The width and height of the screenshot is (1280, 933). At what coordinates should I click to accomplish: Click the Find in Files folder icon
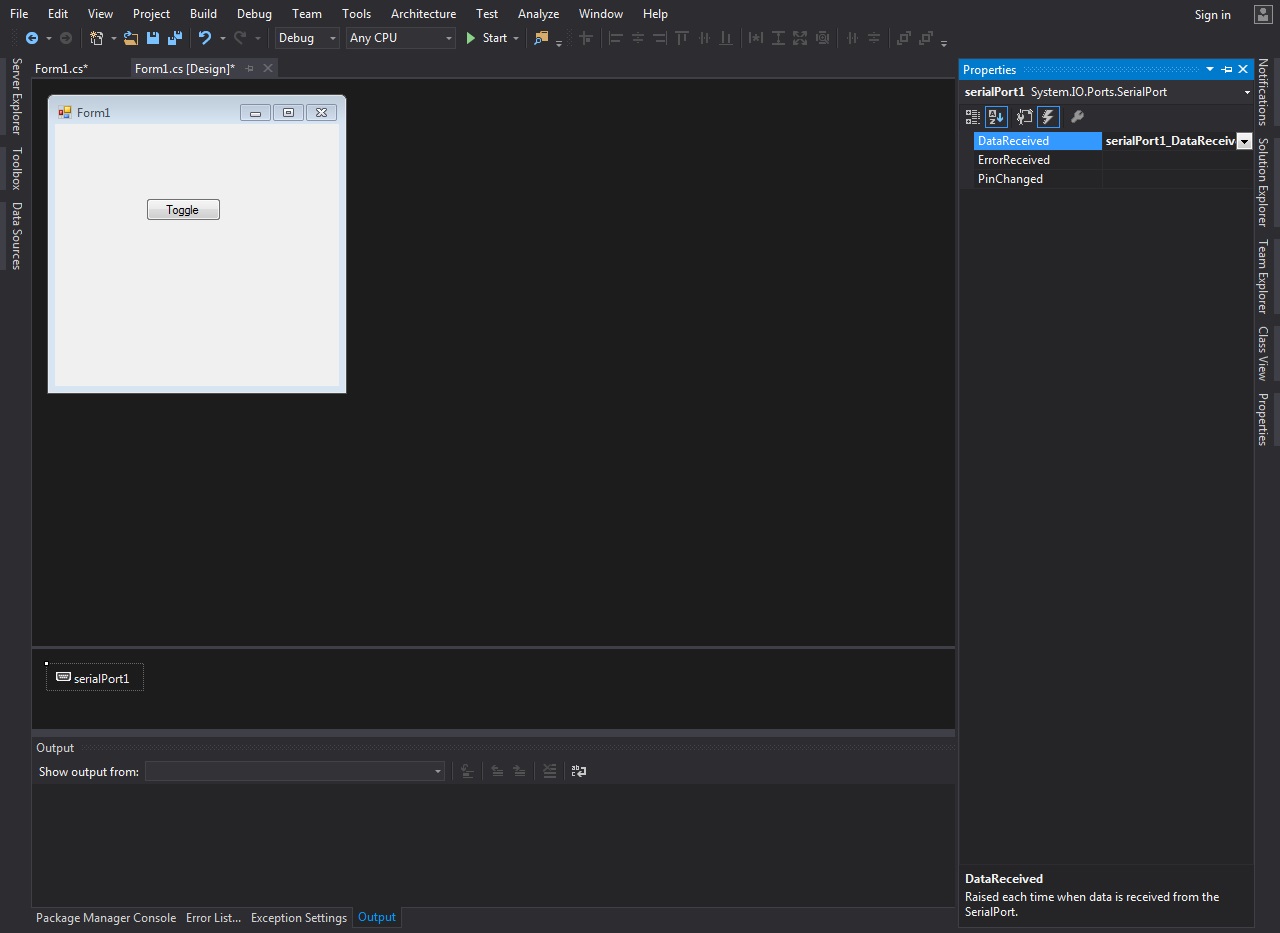tap(541, 38)
